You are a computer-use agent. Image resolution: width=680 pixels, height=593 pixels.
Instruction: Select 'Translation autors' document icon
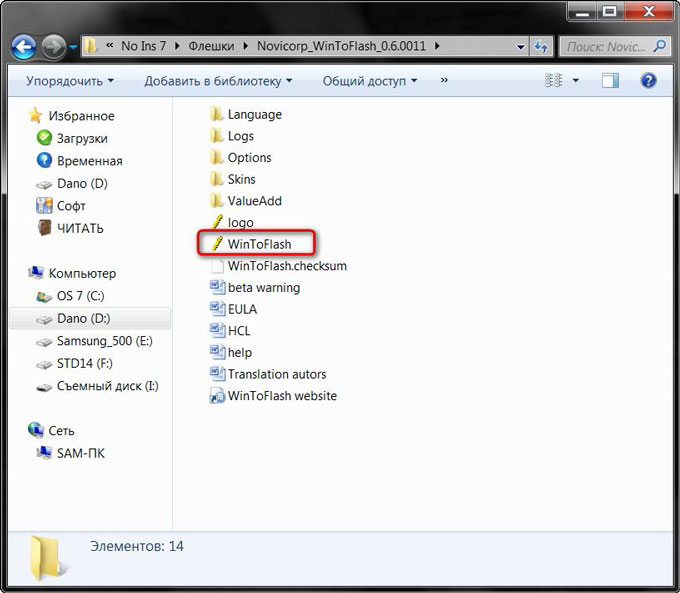(217, 374)
